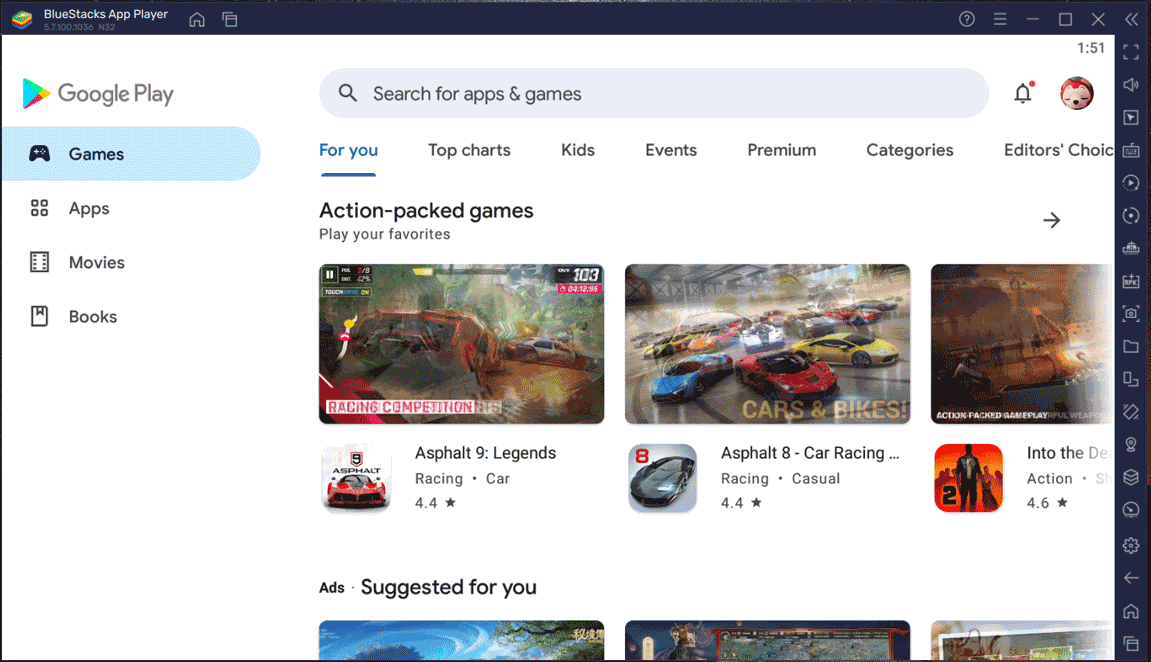The height and width of the screenshot is (662, 1151).
Task: Collapse the sidebar with double chevron
Action: pos(1131,19)
